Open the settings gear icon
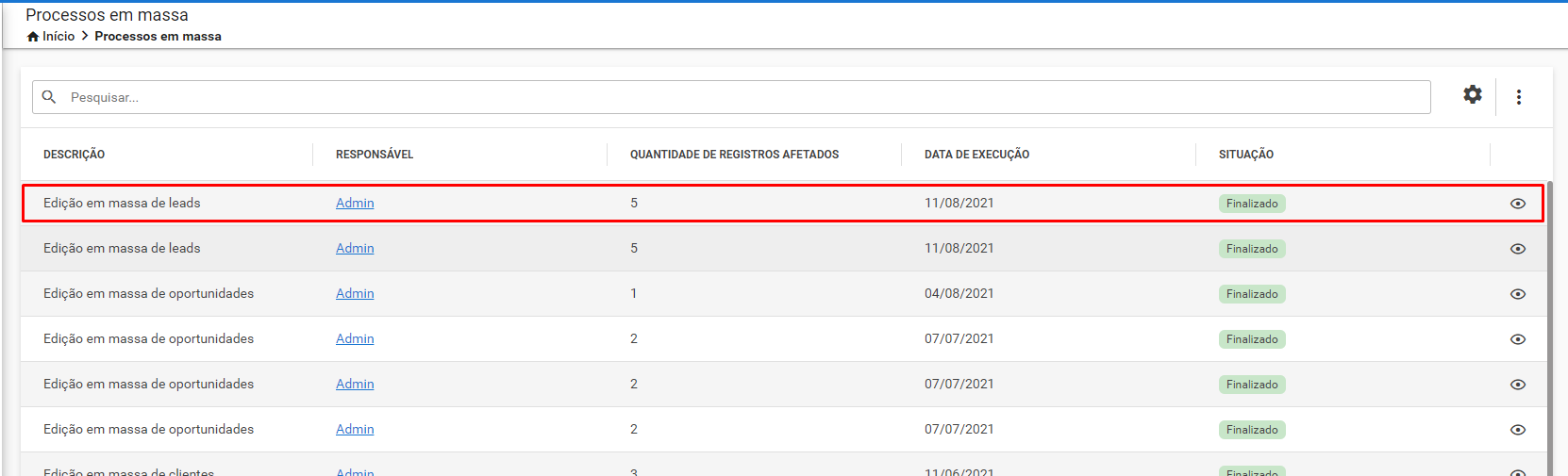 coord(1473,94)
